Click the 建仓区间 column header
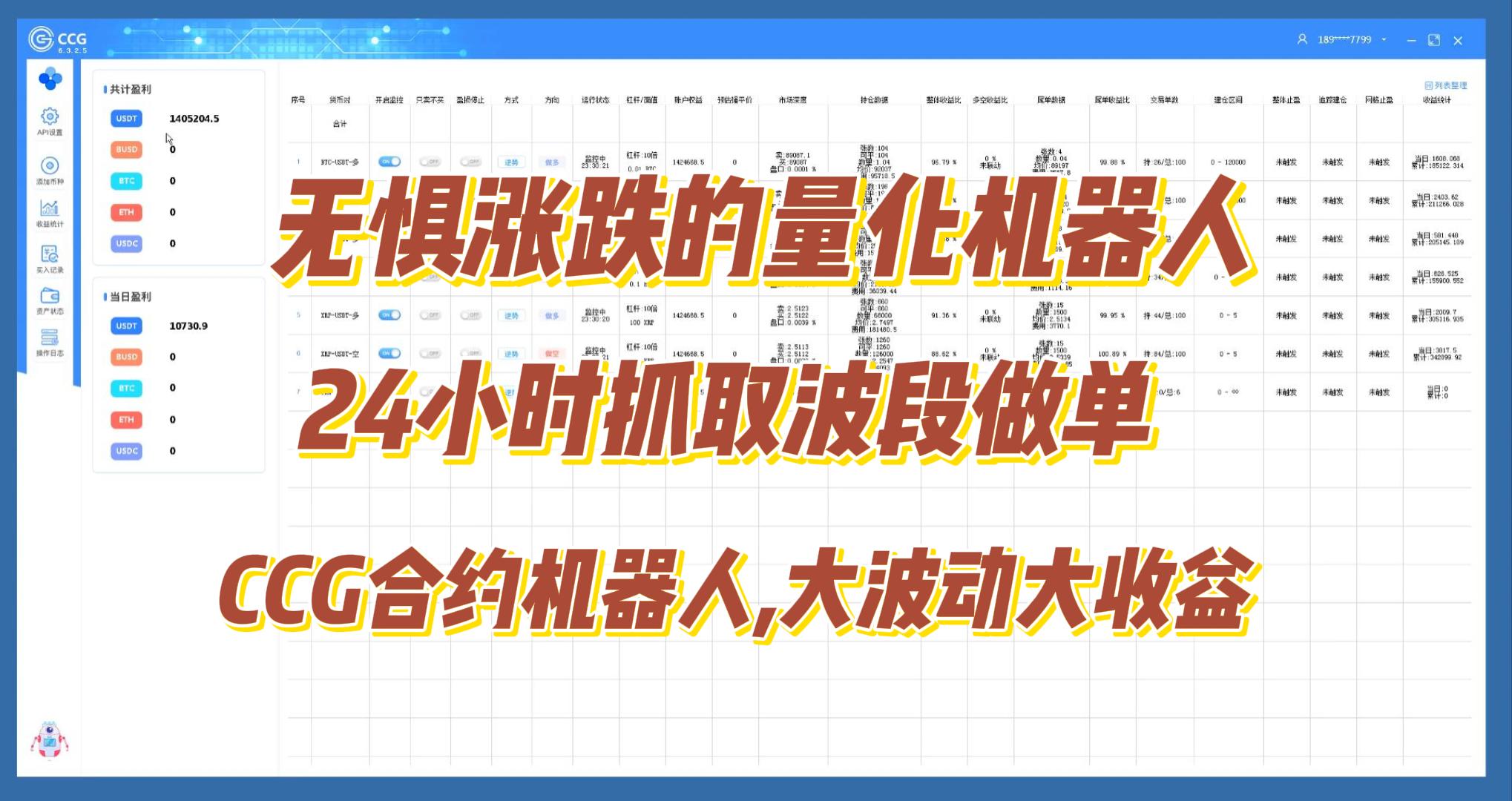 click(1228, 99)
